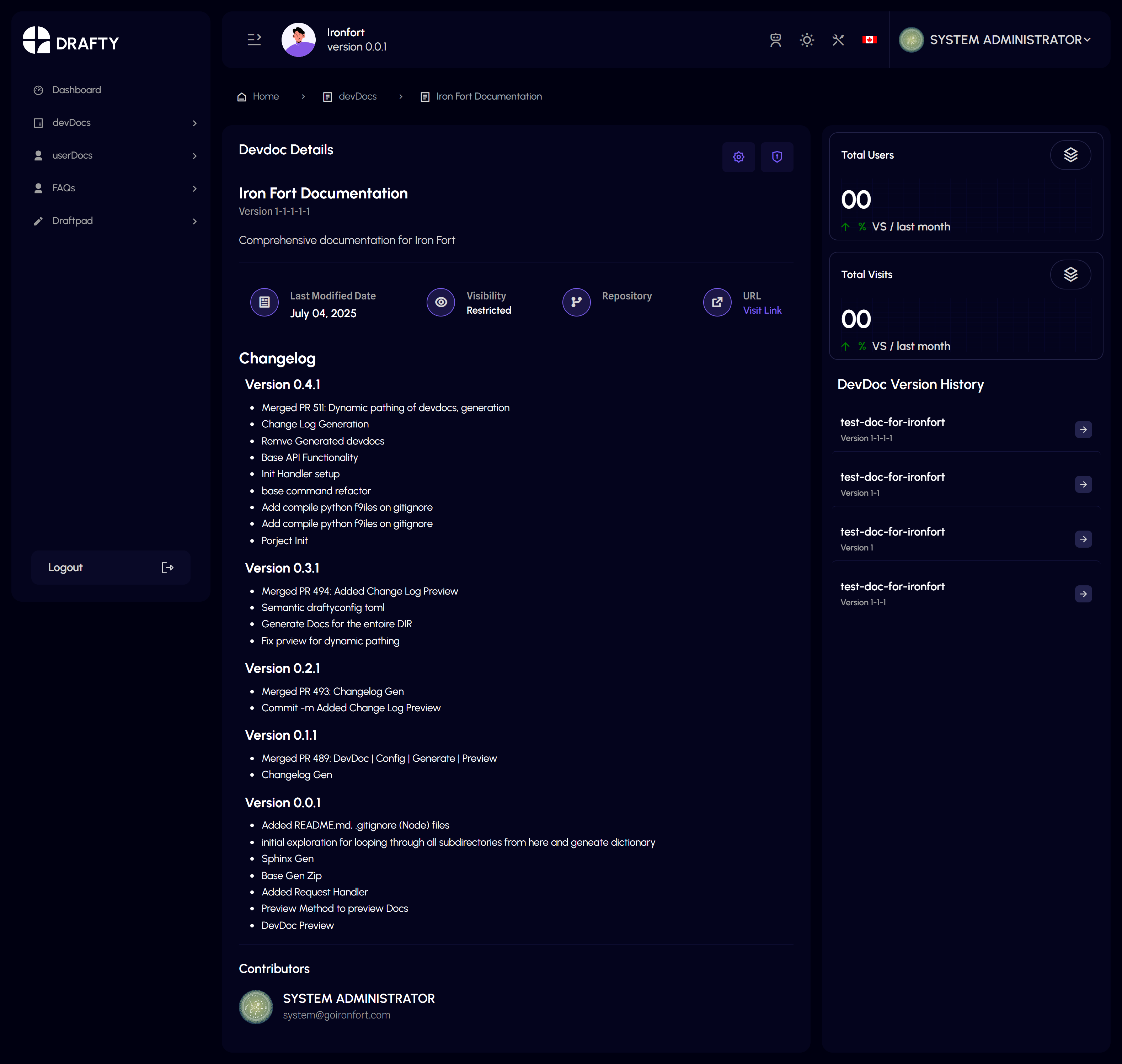The width and height of the screenshot is (1122, 1064).
Task: Open the Version 1-1-1-1 history entry arrow
Action: 1083,430
